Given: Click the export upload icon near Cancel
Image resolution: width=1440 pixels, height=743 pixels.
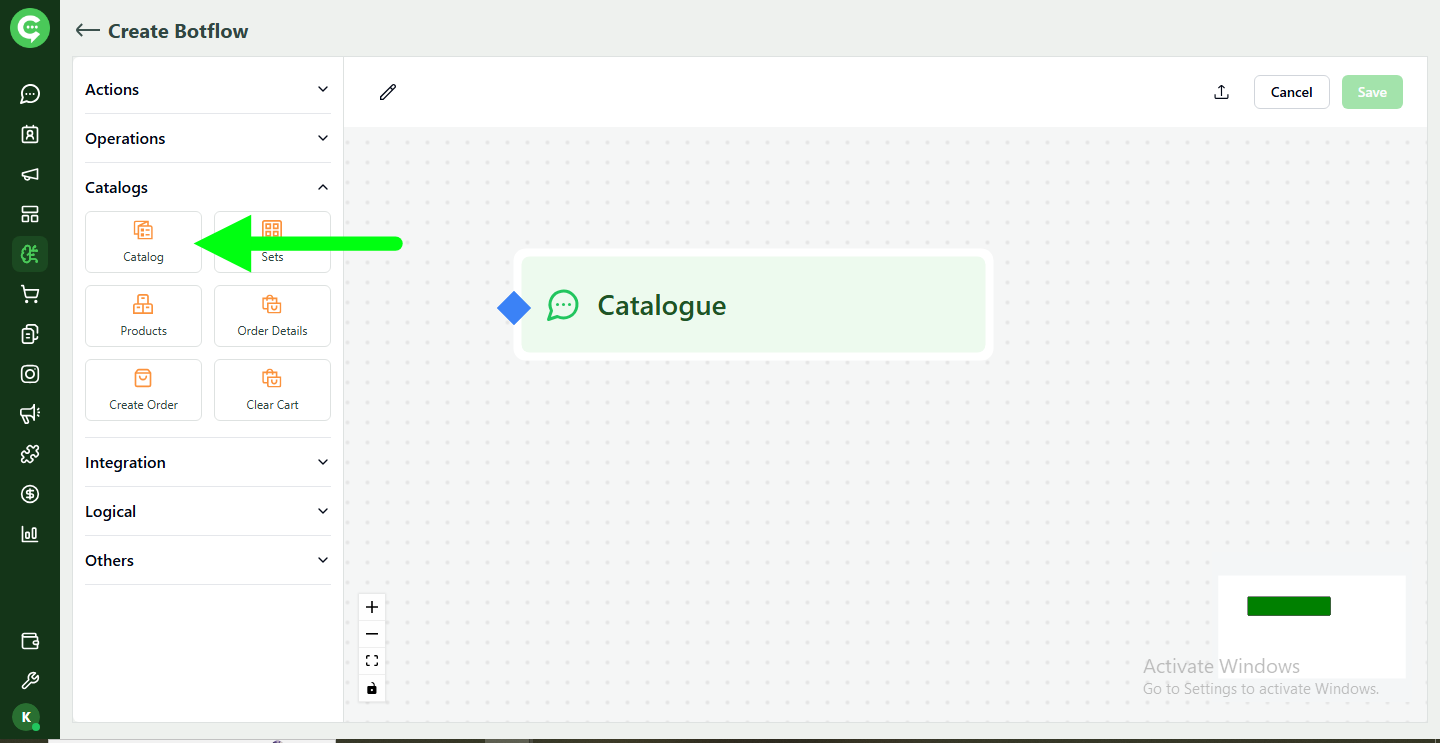Looking at the screenshot, I should click(x=1221, y=91).
